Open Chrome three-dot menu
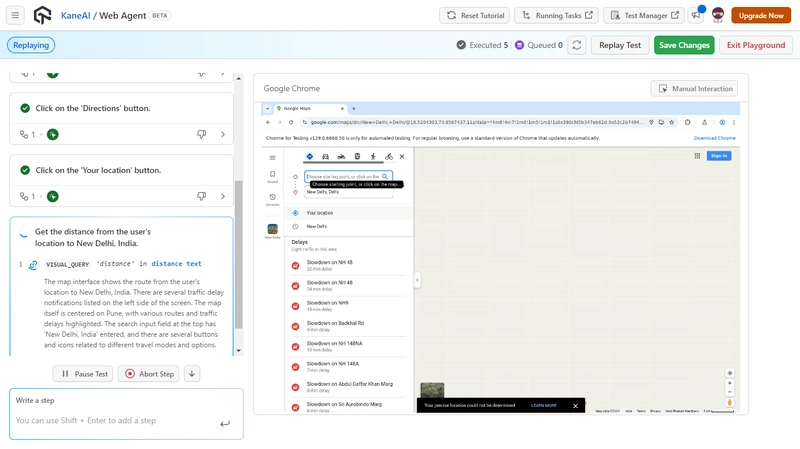 pyautogui.click(x=734, y=122)
